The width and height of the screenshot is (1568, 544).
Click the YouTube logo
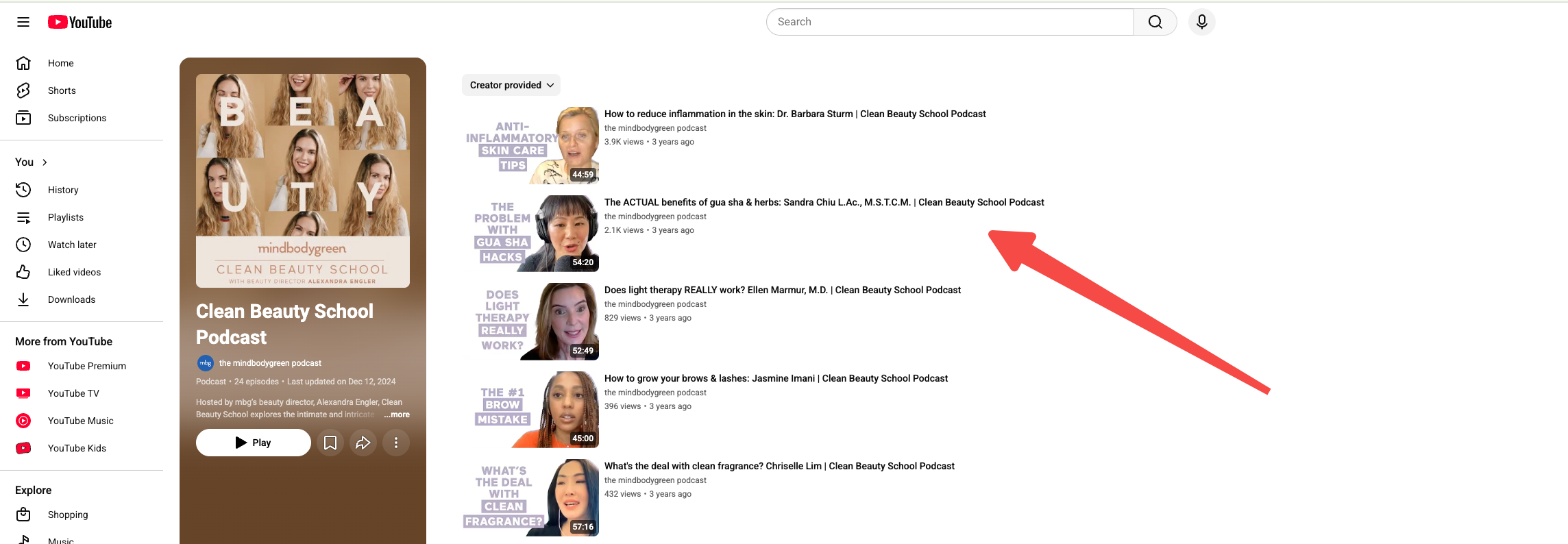tap(79, 23)
